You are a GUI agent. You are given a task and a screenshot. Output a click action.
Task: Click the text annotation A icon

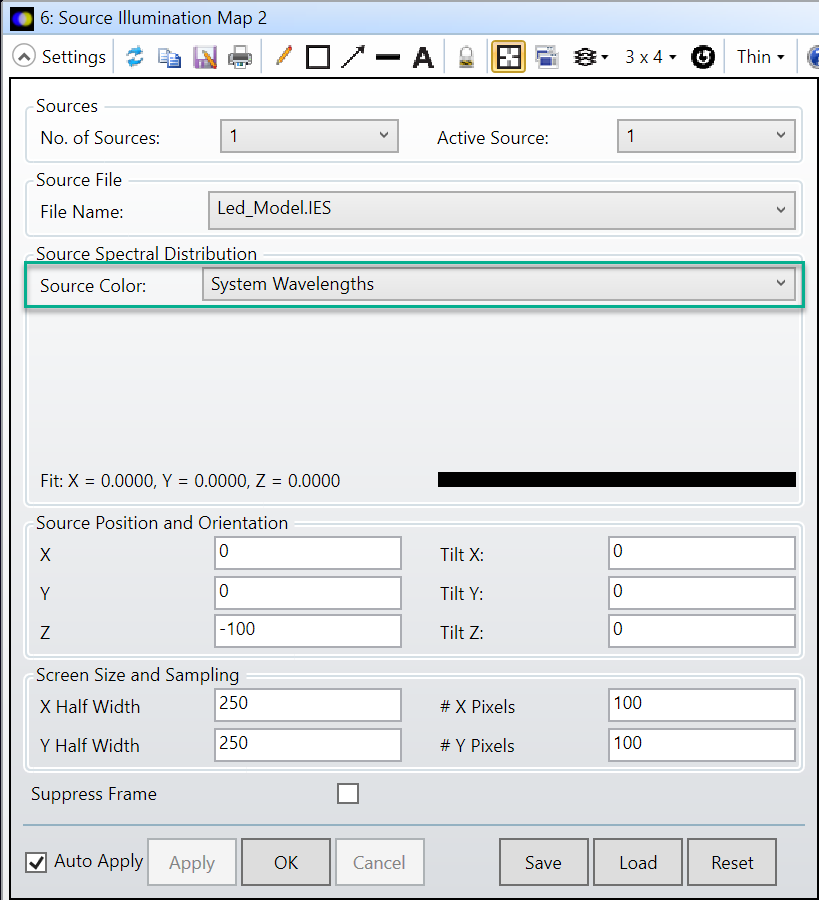[x=422, y=57]
